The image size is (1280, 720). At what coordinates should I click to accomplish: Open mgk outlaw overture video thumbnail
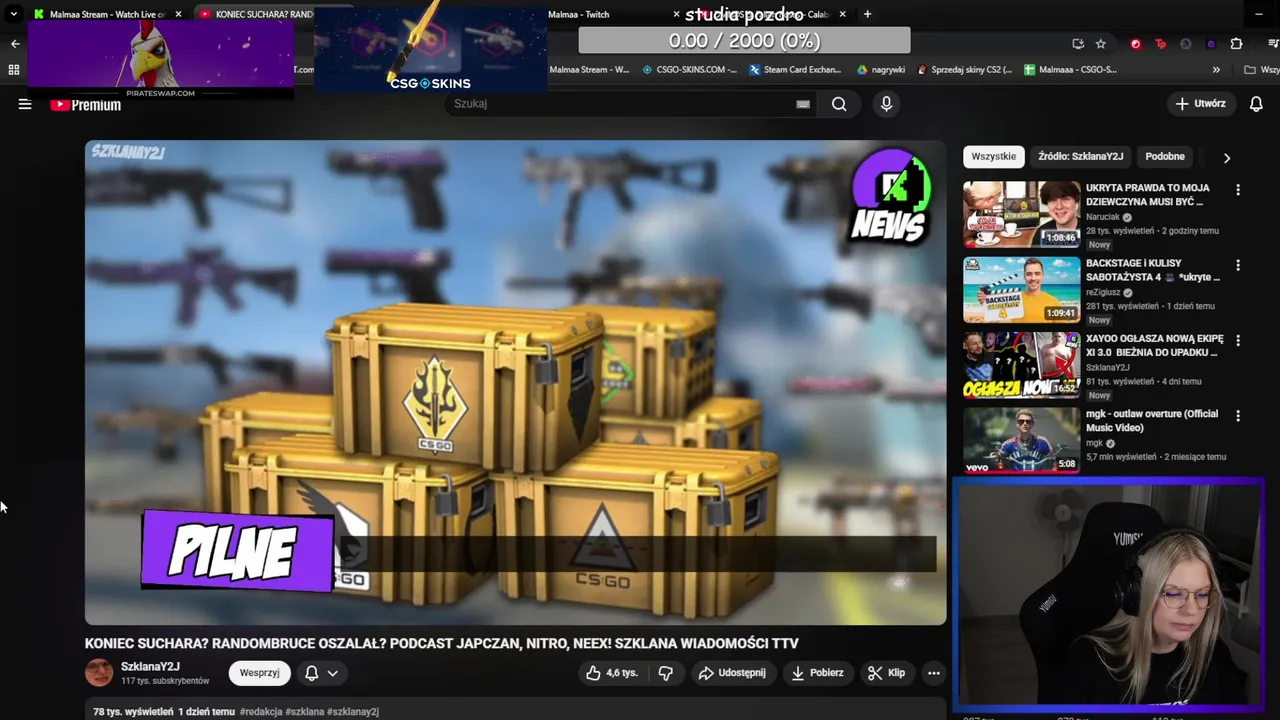(1021, 440)
